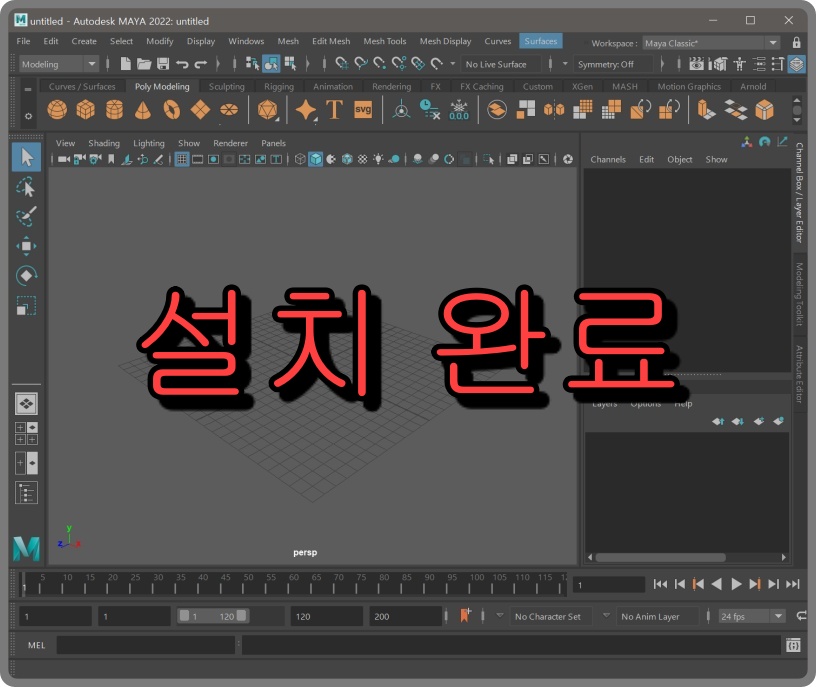Viewport: 816px width, 687px height.
Task: Click the Go to start of playback range button
Action: coord(661,584)
